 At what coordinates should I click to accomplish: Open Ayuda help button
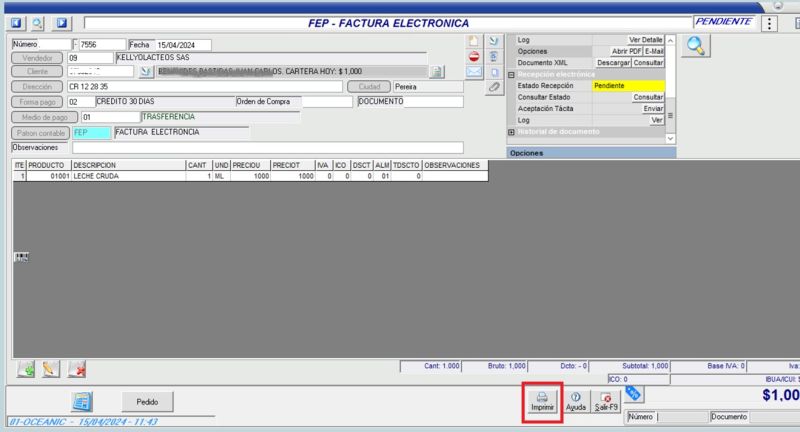[576, 402]
